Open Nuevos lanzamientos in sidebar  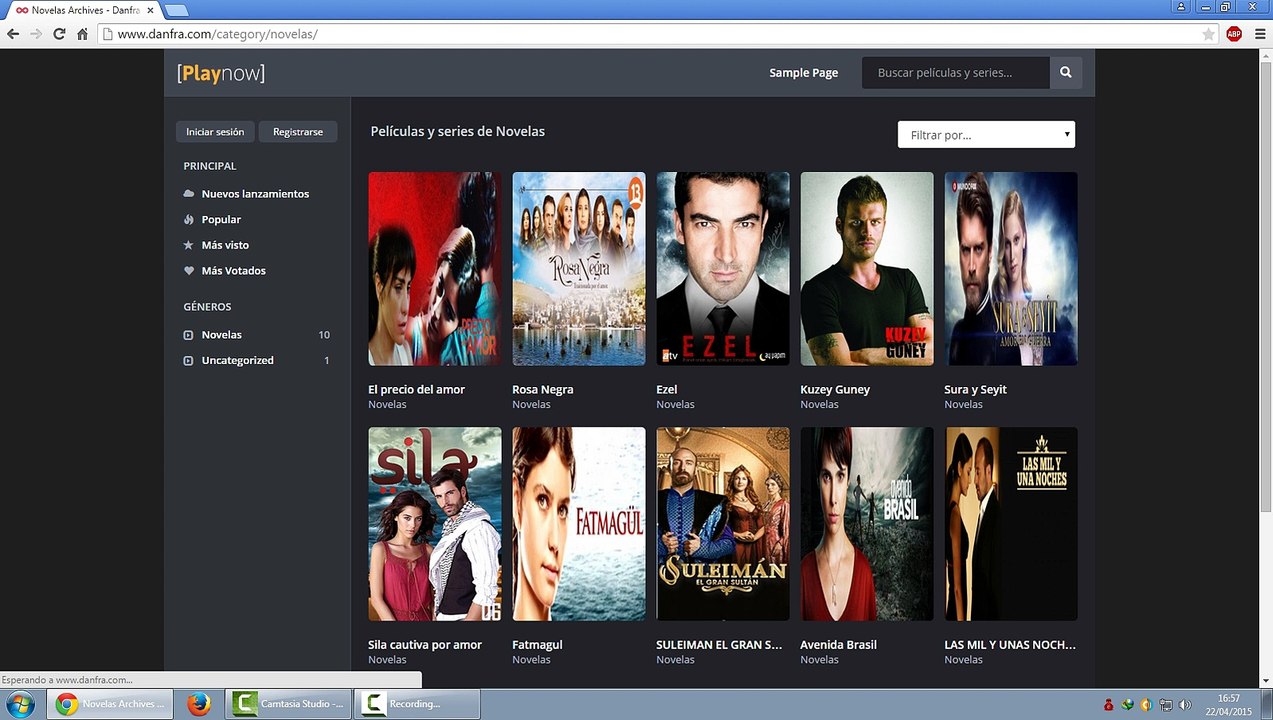255,194
